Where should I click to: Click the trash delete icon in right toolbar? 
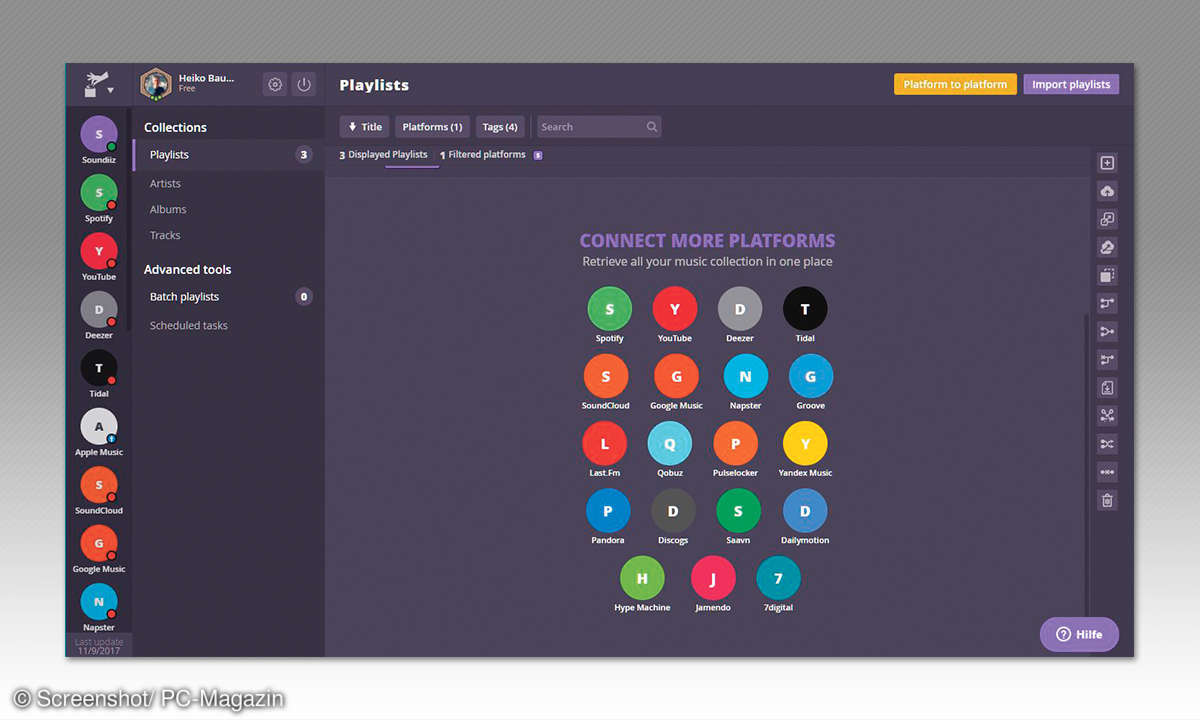1107,500
